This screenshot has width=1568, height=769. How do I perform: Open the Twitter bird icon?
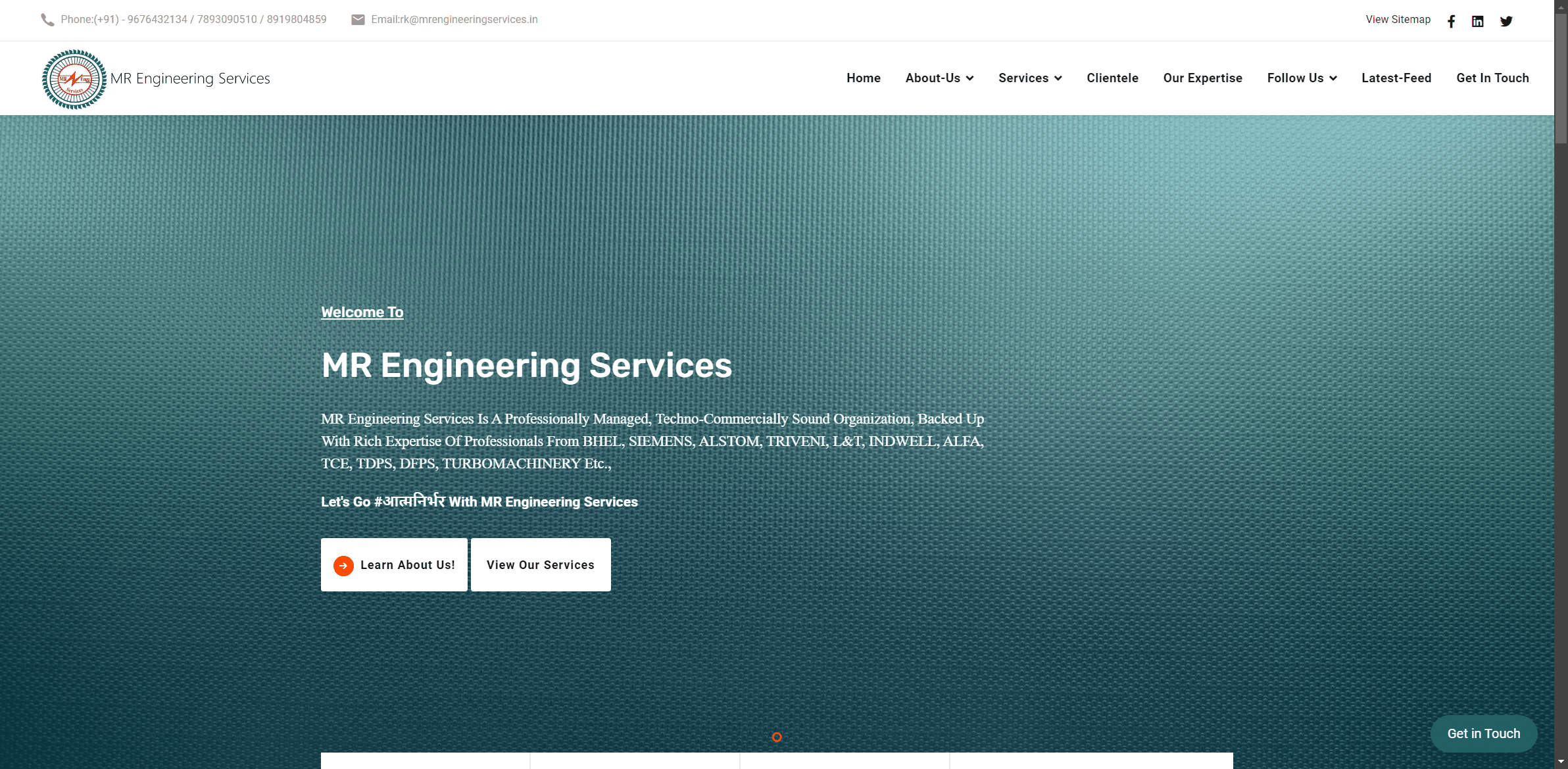tap(1506, 21)
